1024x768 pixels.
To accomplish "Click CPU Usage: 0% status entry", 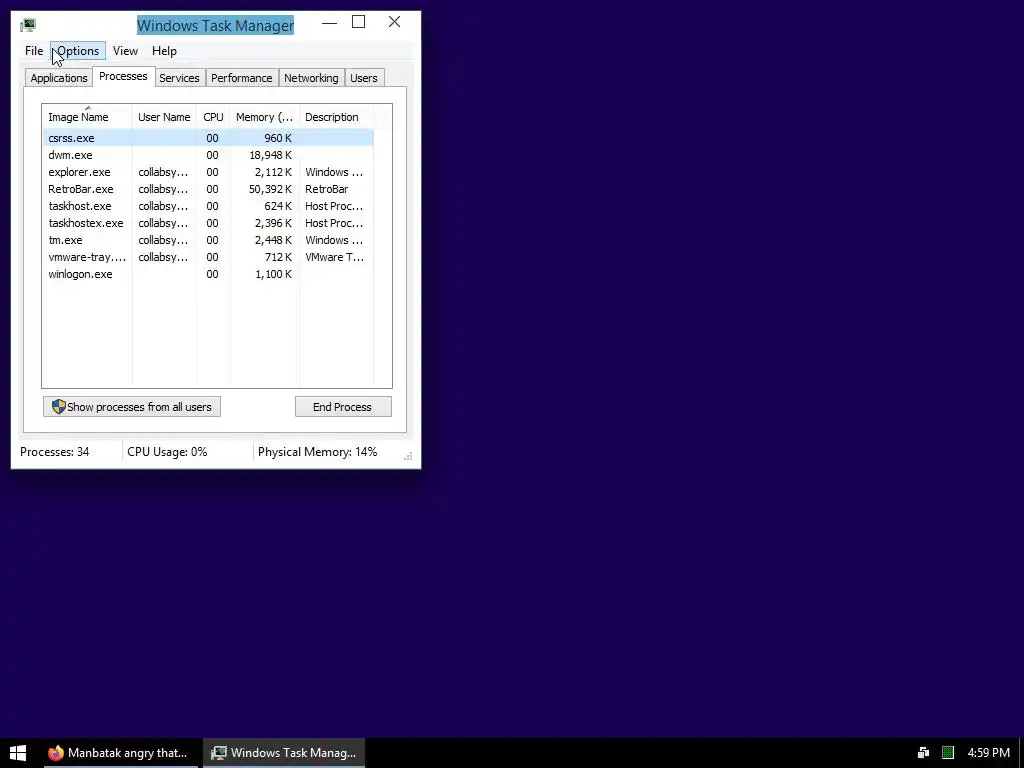I will click(x=167, y=452).
